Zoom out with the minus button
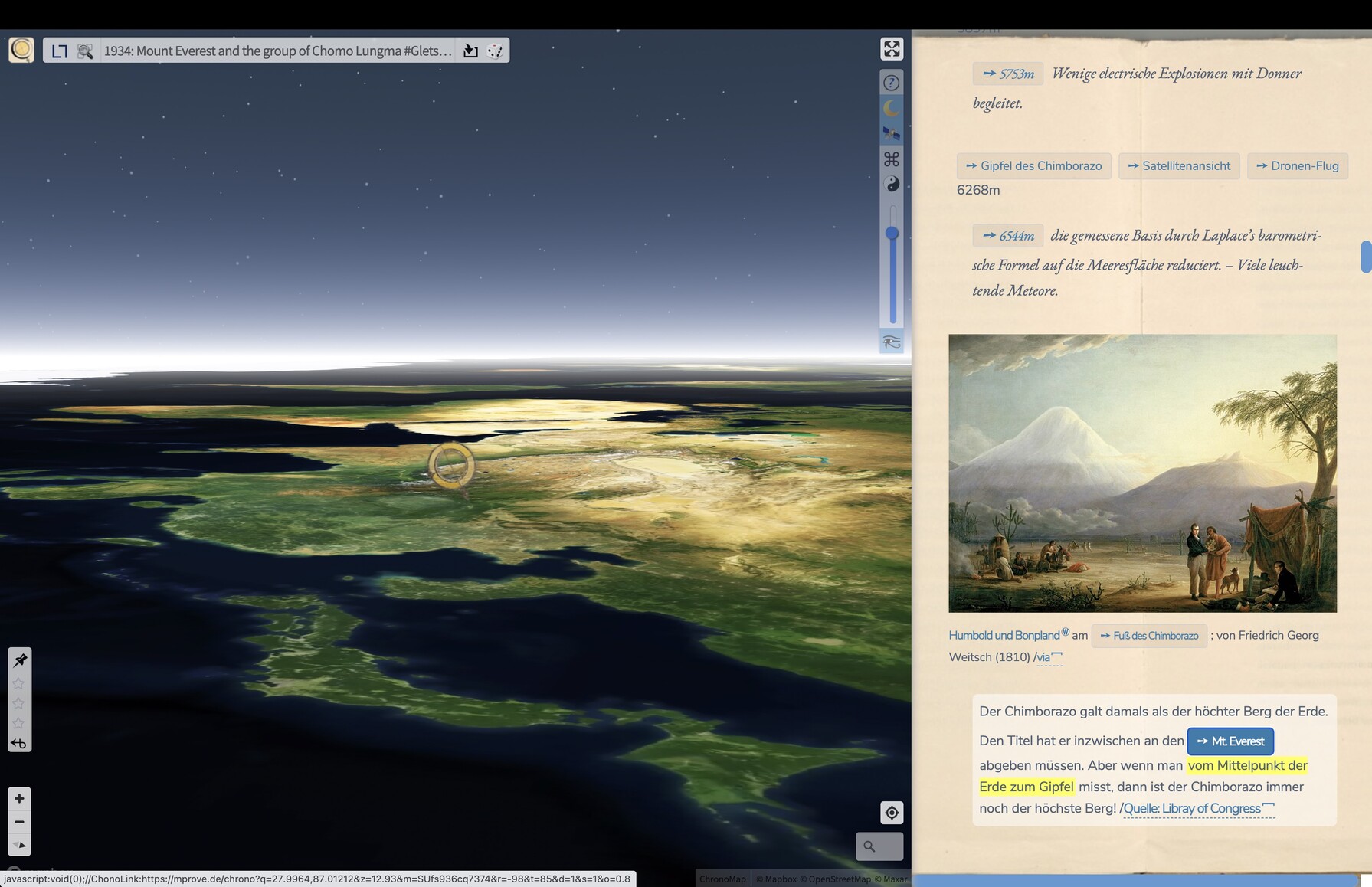This screenshot has height=887, width=1372. (20, 822)
